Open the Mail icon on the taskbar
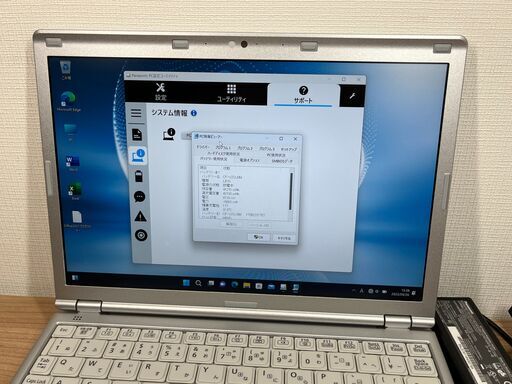Viewport: 512px width, 384px height. (x=271, y=287)
